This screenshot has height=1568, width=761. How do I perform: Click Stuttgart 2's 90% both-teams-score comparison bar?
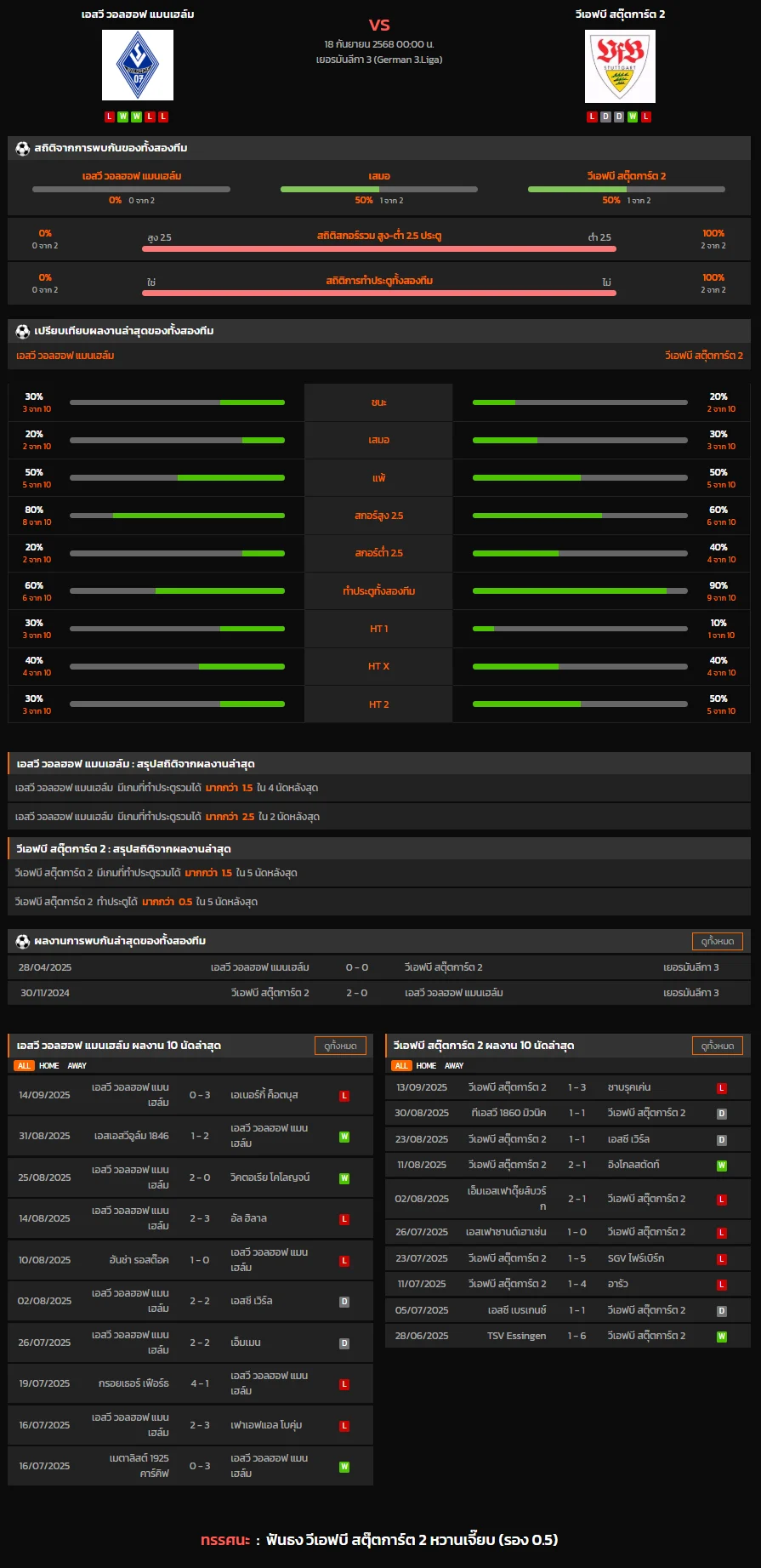click(580, 591)
